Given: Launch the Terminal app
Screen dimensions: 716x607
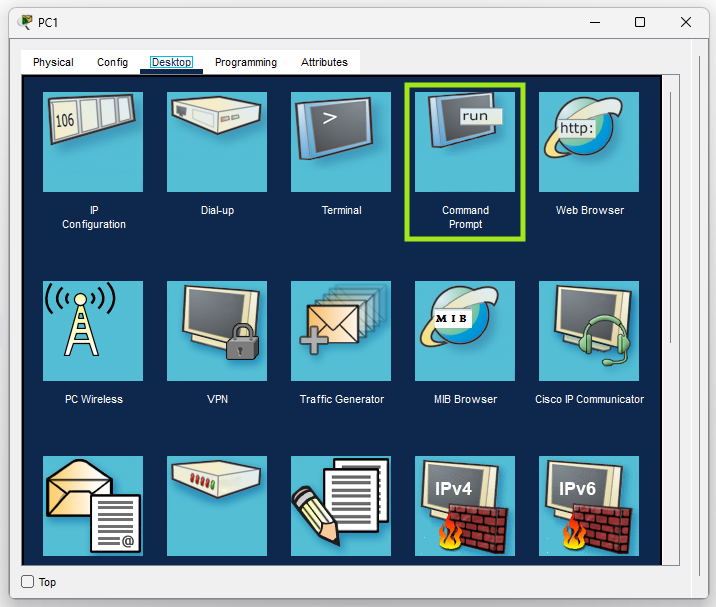Looking at the screenshot, I should pyautogui.click(x=341, y=142).
